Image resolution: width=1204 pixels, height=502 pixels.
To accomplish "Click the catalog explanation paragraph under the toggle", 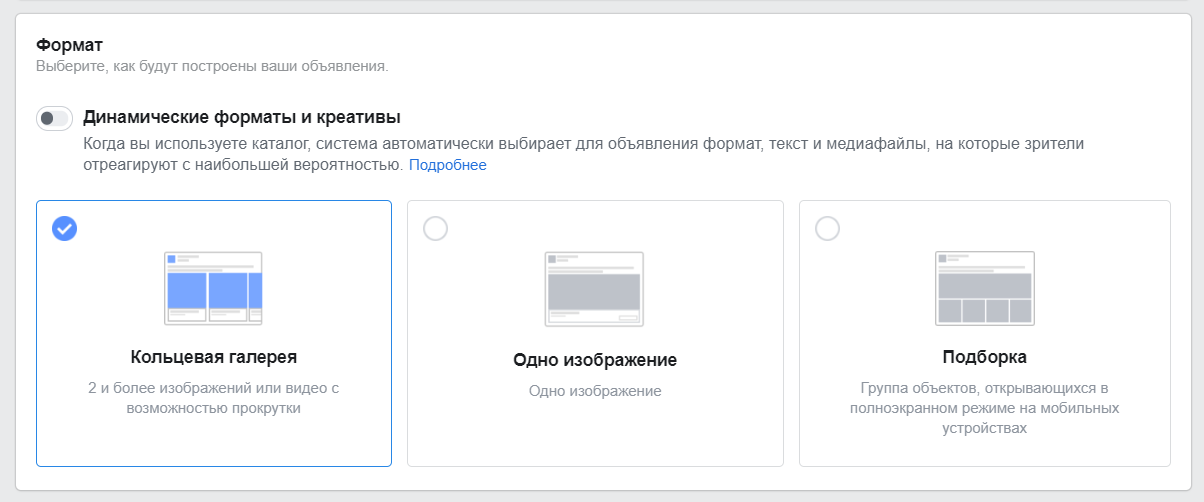I will click(x=580, y=145).
